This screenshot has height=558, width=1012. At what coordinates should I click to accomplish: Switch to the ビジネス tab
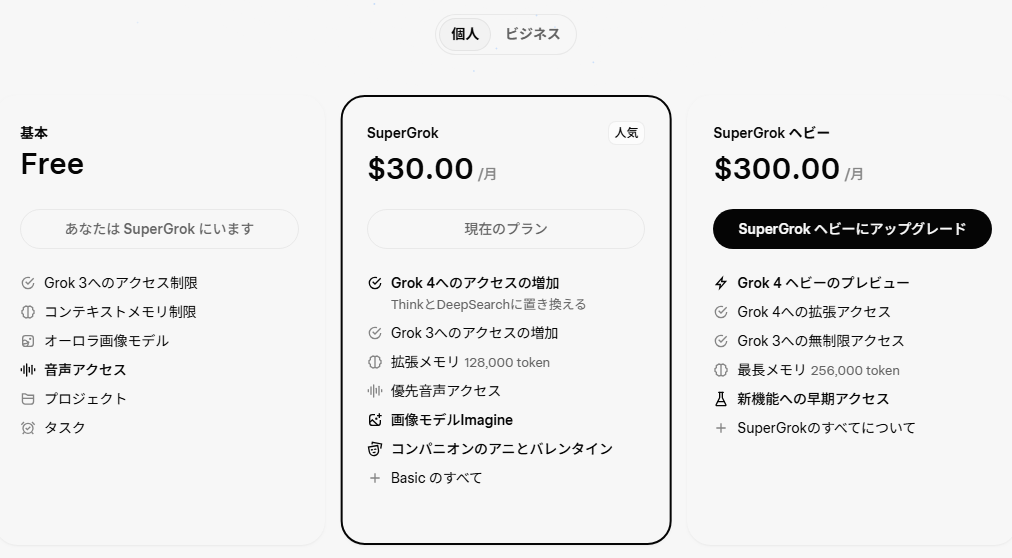point(532,34)
